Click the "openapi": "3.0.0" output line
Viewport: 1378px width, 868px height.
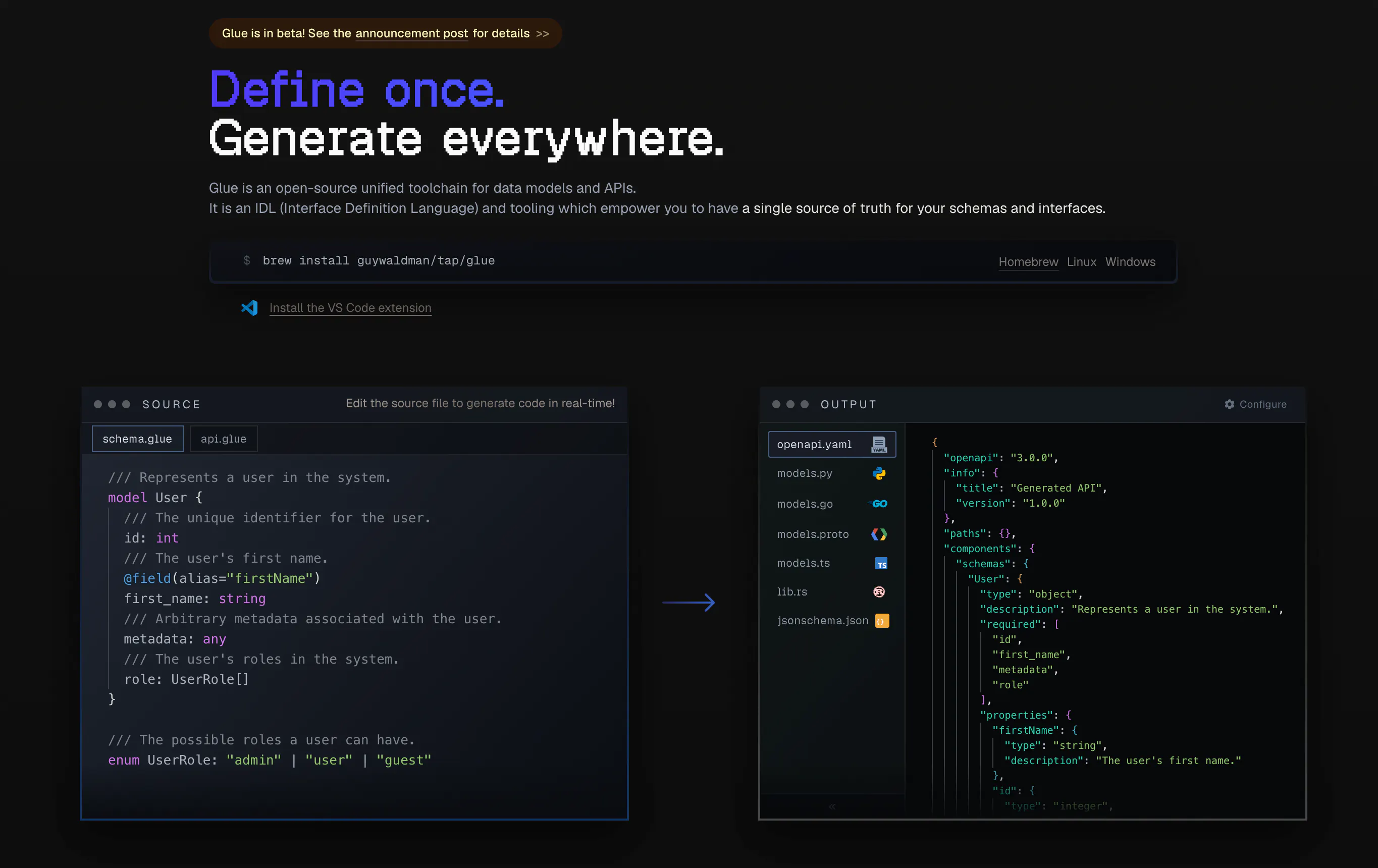(x=1001, y=458)
